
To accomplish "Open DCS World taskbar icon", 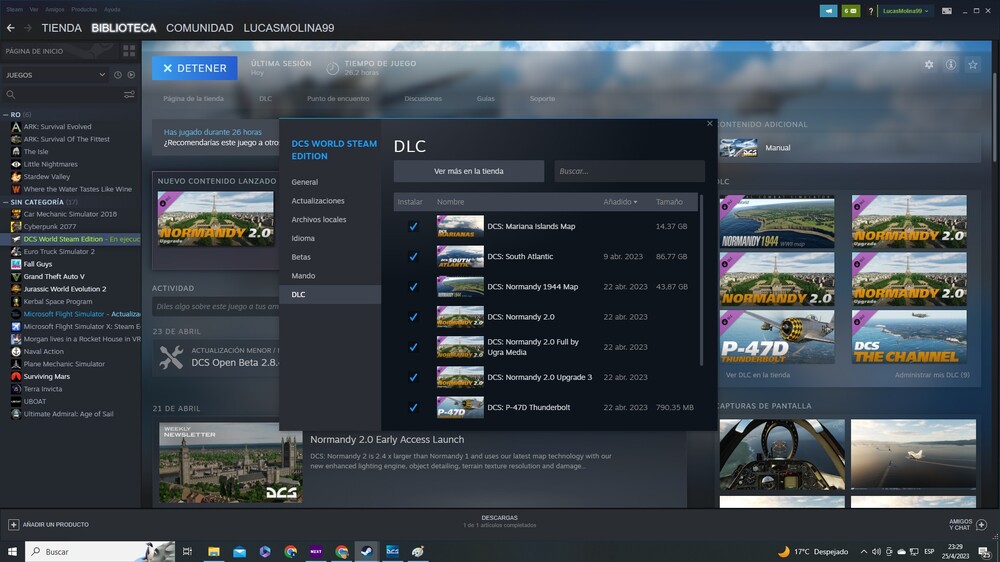I will (392, 551).
